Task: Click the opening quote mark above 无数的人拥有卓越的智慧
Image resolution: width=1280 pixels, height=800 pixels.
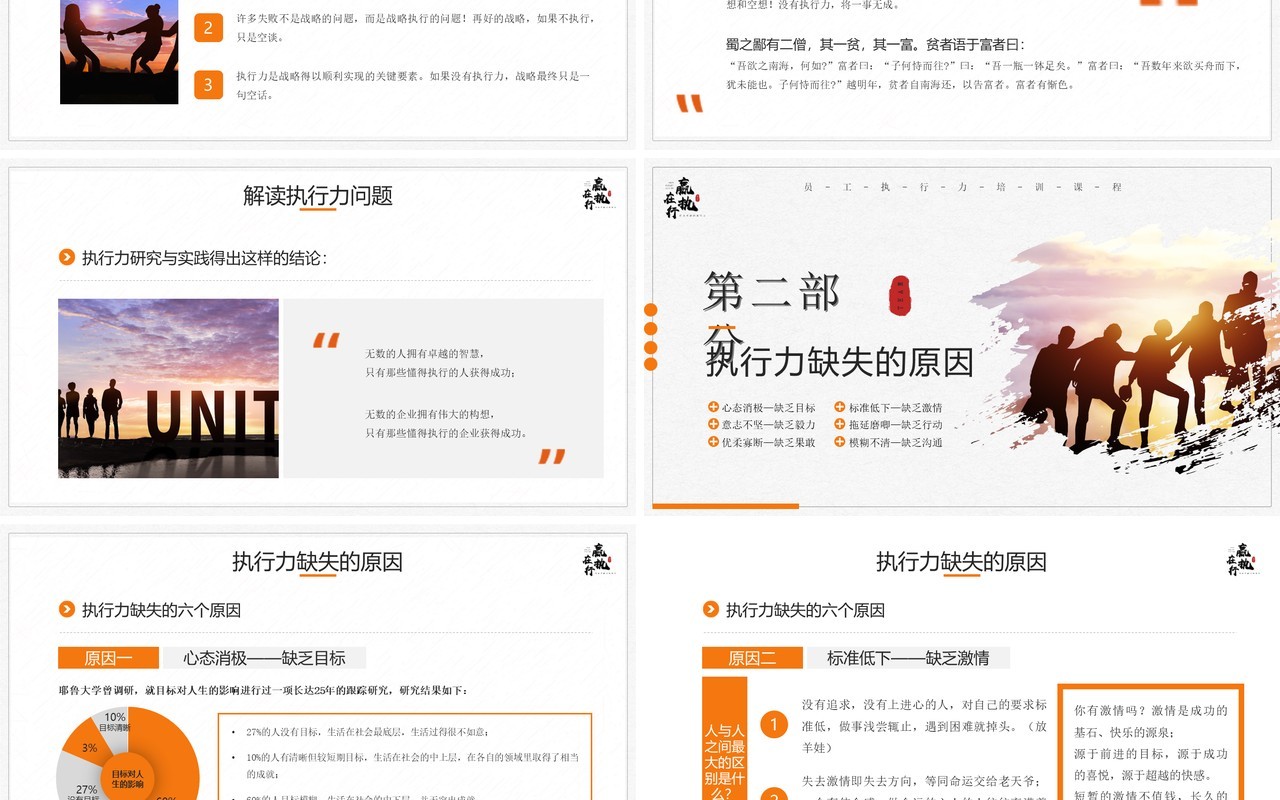Action: 326,340
